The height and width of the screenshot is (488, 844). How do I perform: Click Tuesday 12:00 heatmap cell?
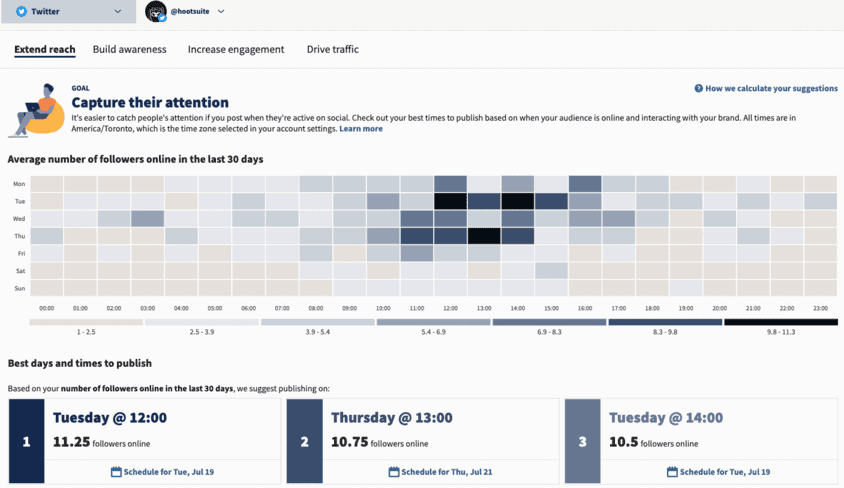click(451, 201)
